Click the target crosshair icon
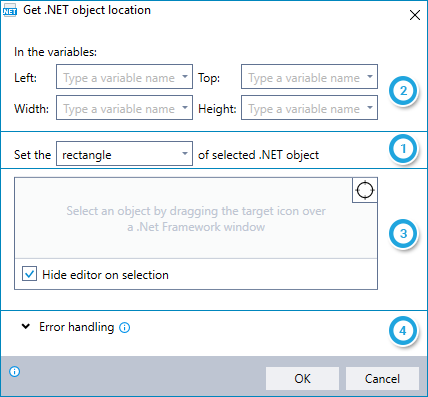428x397 pixels. pyautogui.click(x=365, y=190)
